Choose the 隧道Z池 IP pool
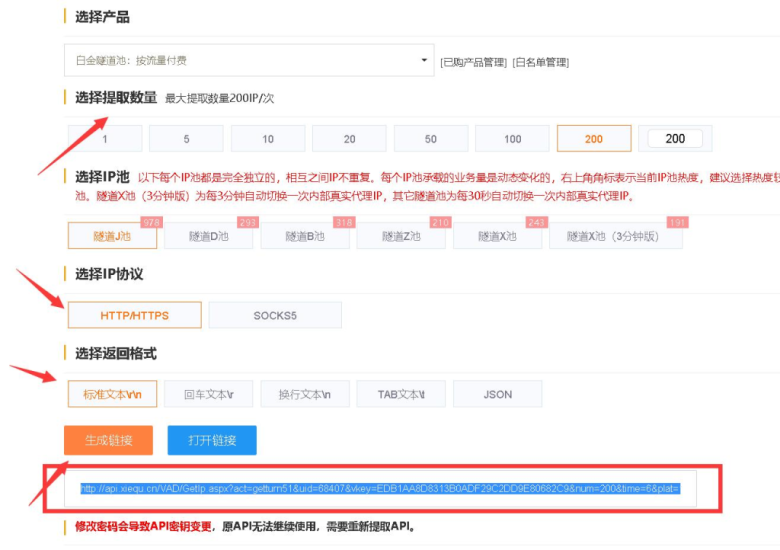This screenshot has height=550, width=780. coord(401,236)
